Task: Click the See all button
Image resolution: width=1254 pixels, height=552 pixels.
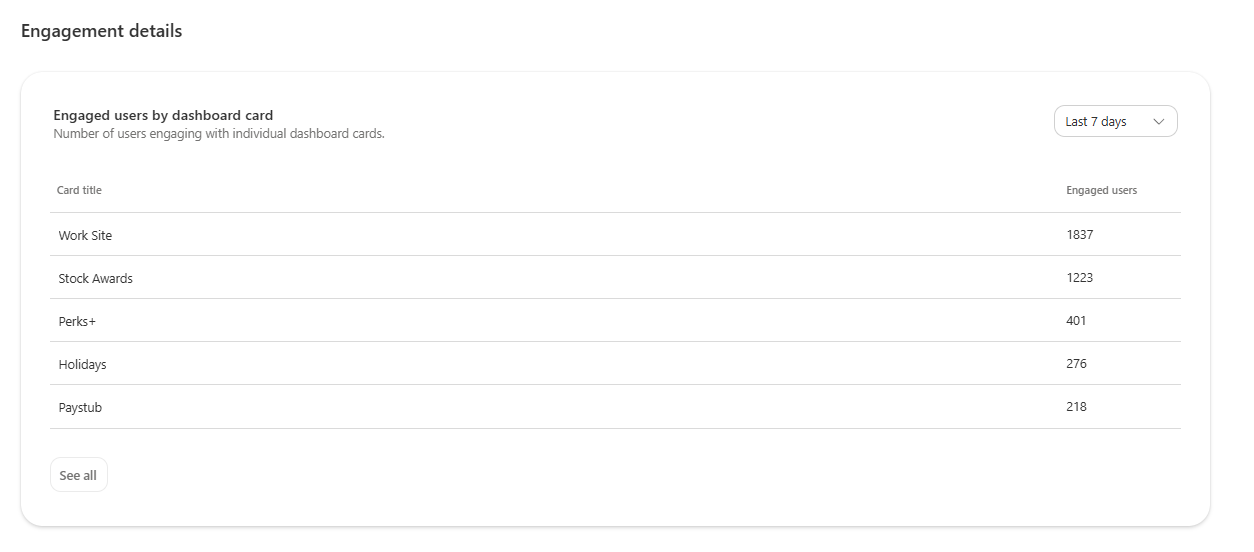Action: coord(78,475)
